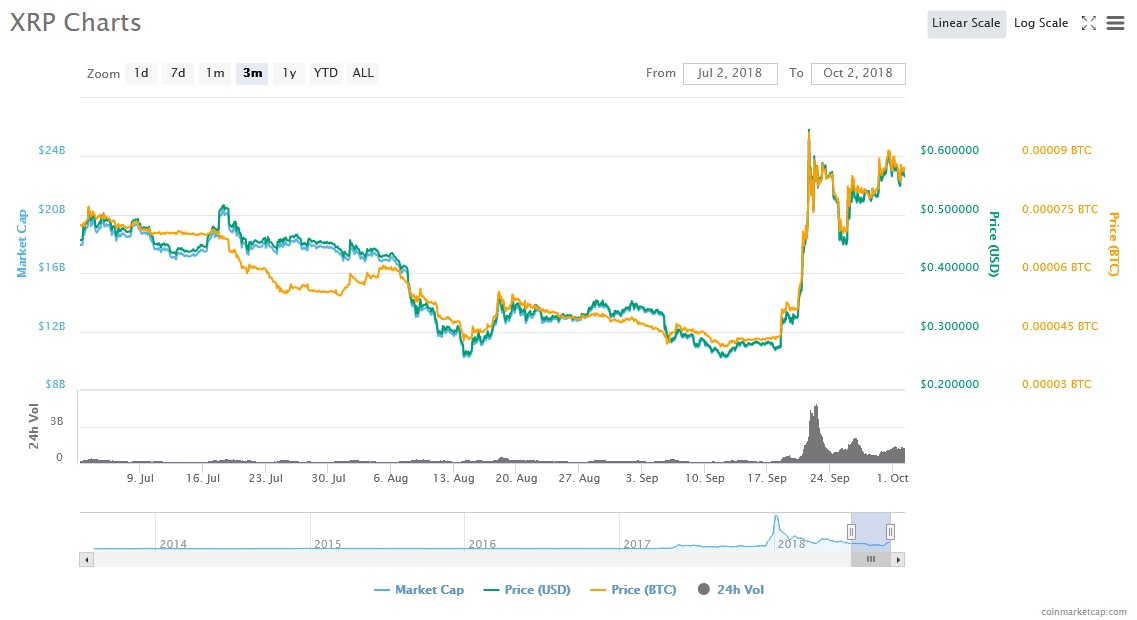Screen dimensions: 1137x620
Task: Click the $0.200000 price axis label
Action: point(949,384)
